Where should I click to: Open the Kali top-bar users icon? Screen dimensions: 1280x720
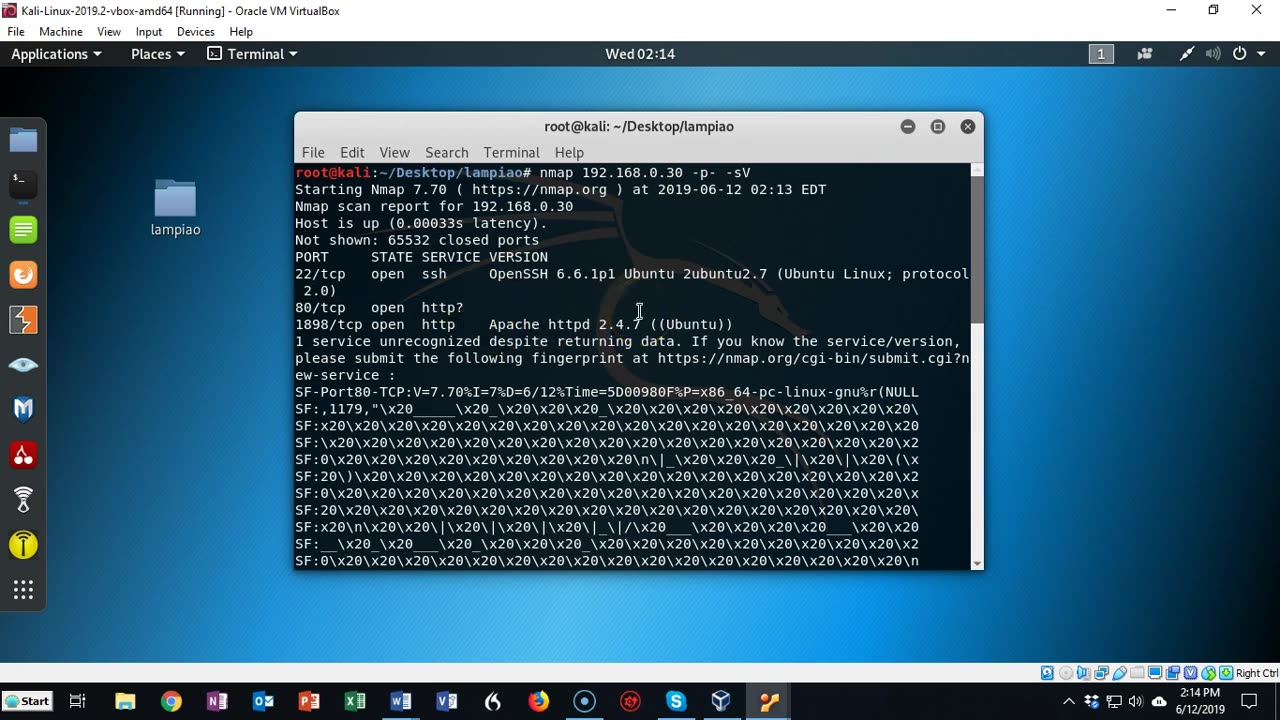[1145, 54]
